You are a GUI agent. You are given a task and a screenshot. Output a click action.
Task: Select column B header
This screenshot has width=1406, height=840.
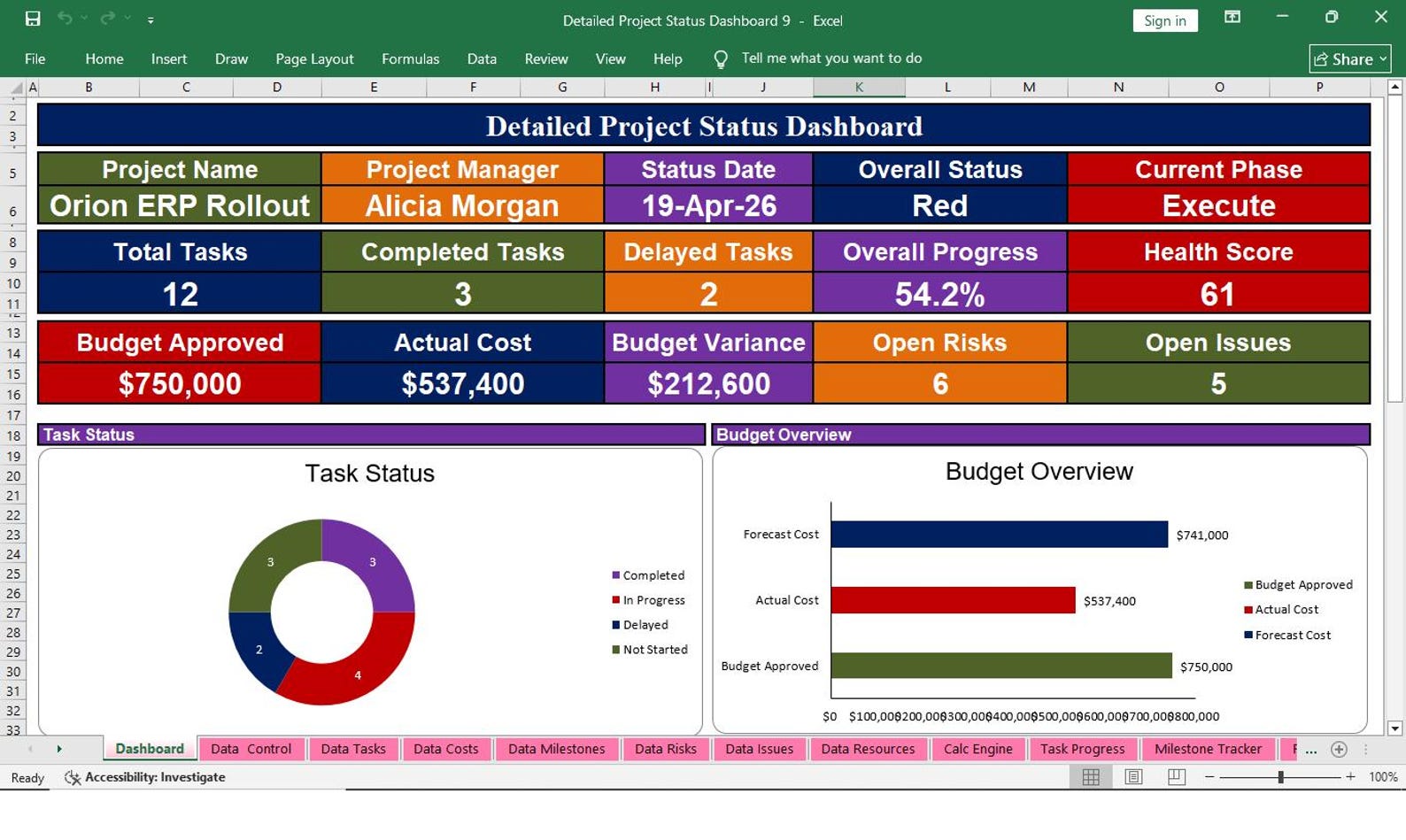click(x=89, y=87)
